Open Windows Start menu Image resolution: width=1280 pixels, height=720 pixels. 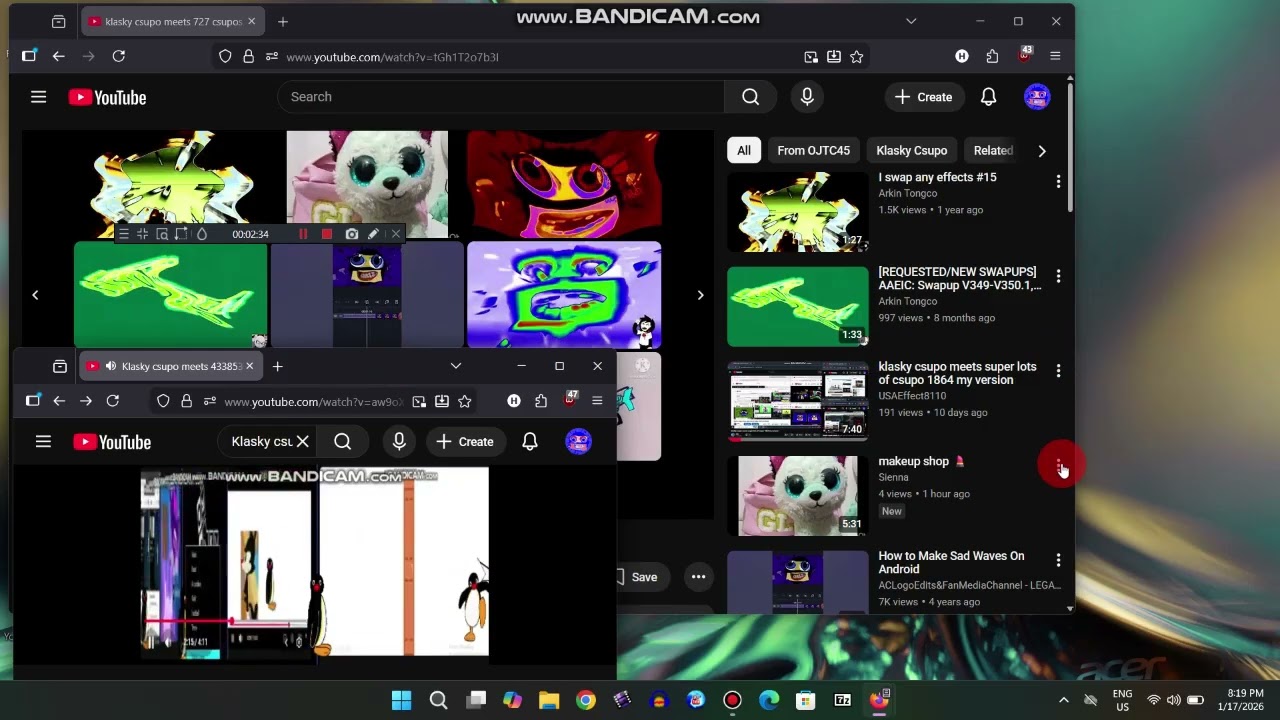point(401,700)
